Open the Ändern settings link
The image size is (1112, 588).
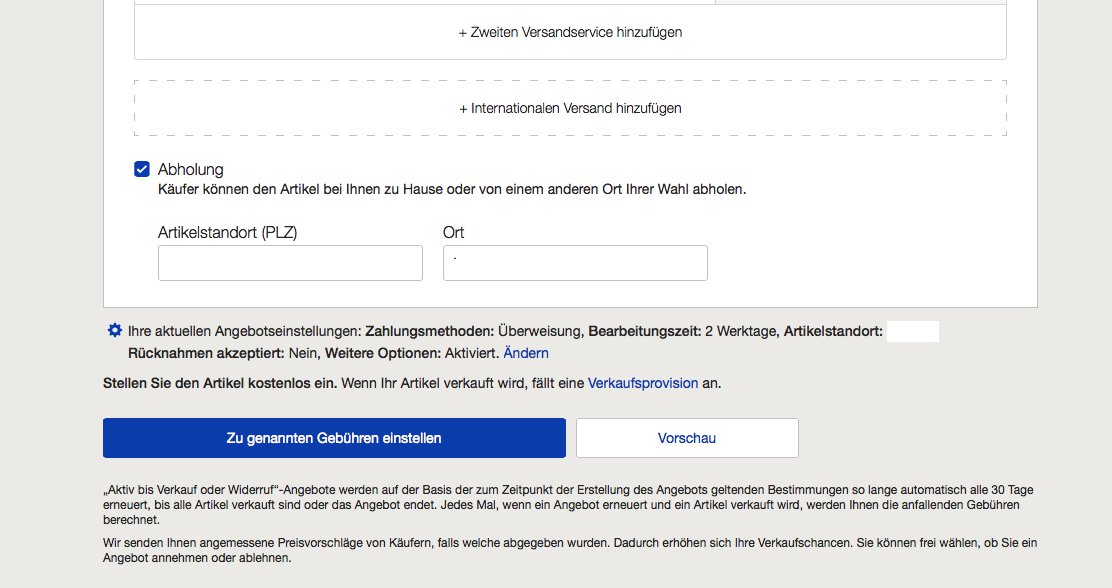click(526, 353)
